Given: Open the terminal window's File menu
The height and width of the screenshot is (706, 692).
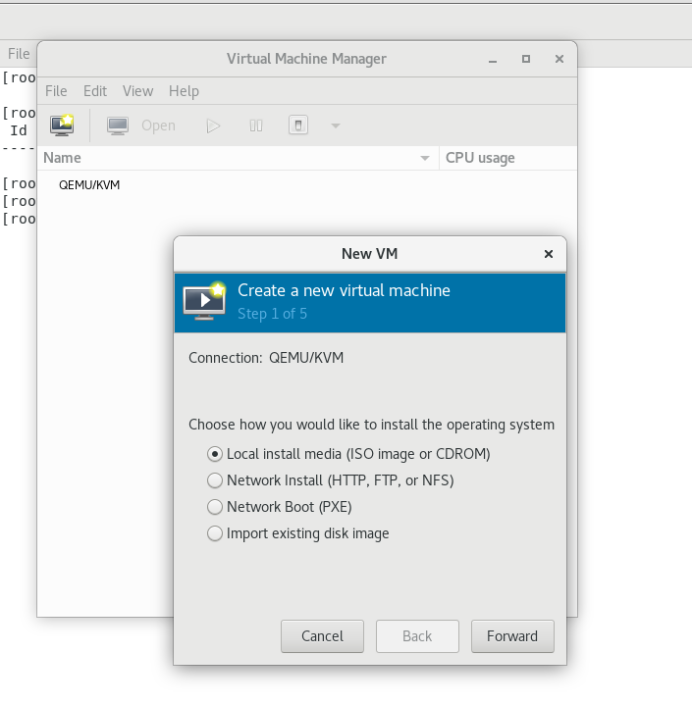Looking at the screenshot, I should 19,54.
